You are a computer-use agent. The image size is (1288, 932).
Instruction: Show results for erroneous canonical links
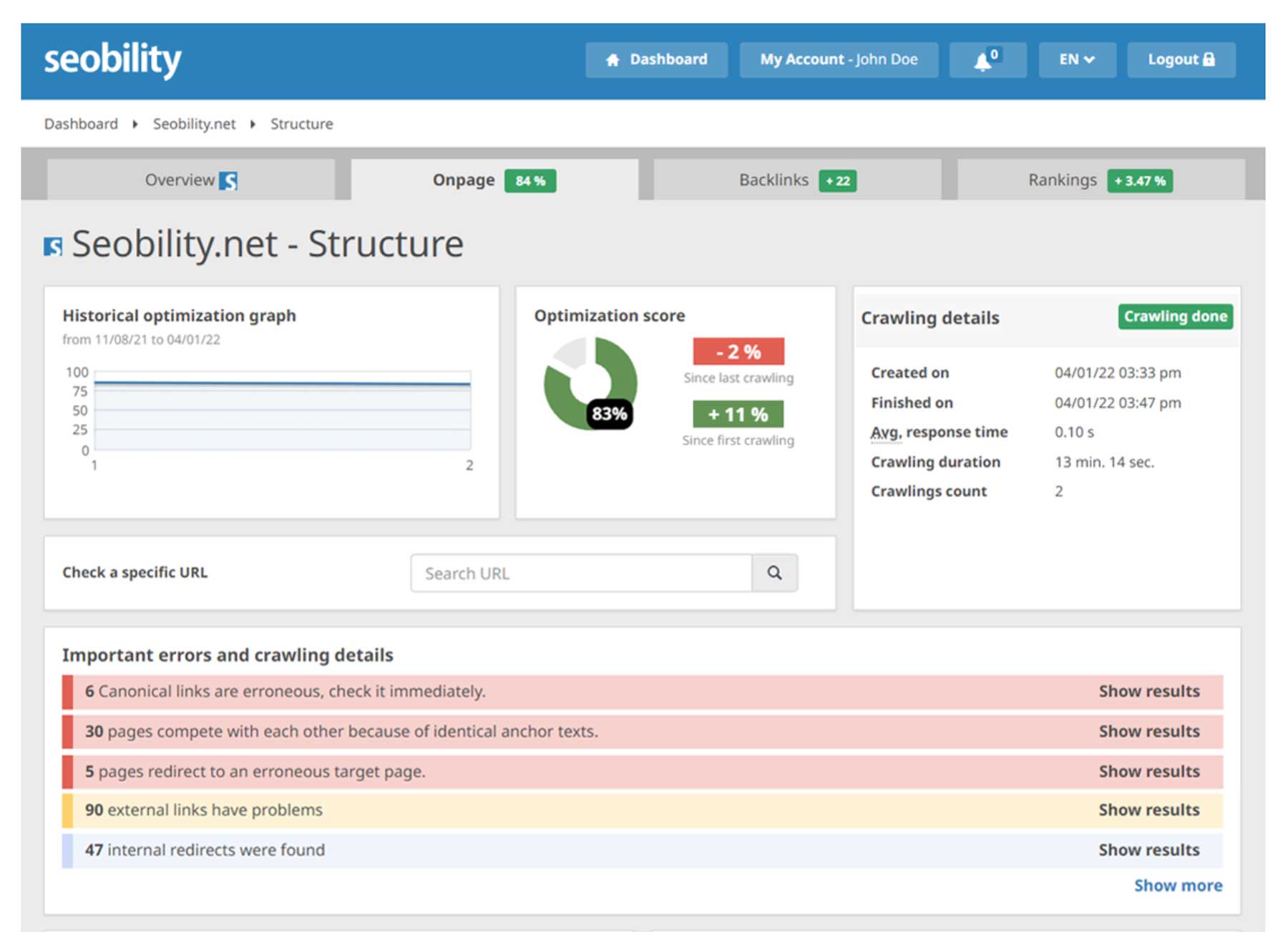(x=1148, y=691)
